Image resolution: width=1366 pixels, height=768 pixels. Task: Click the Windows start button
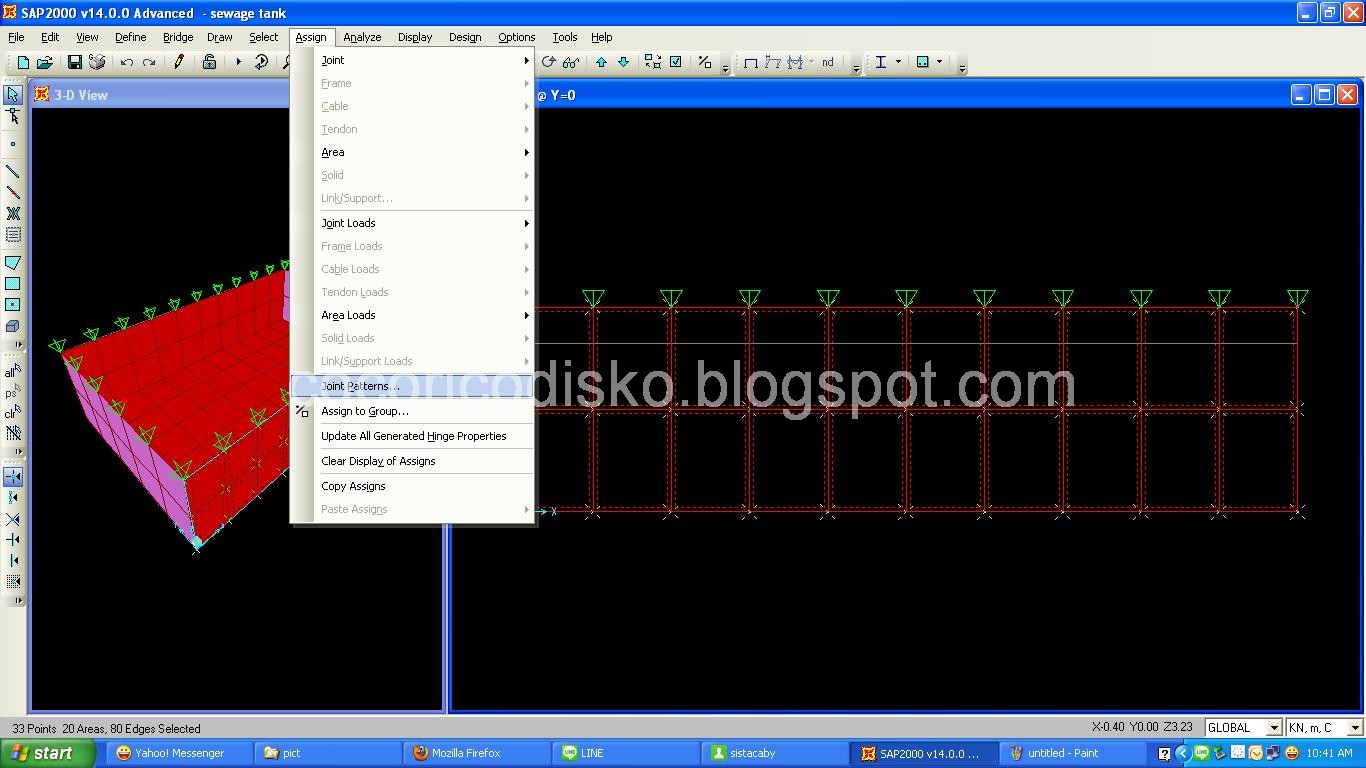[x=47, y=753]
